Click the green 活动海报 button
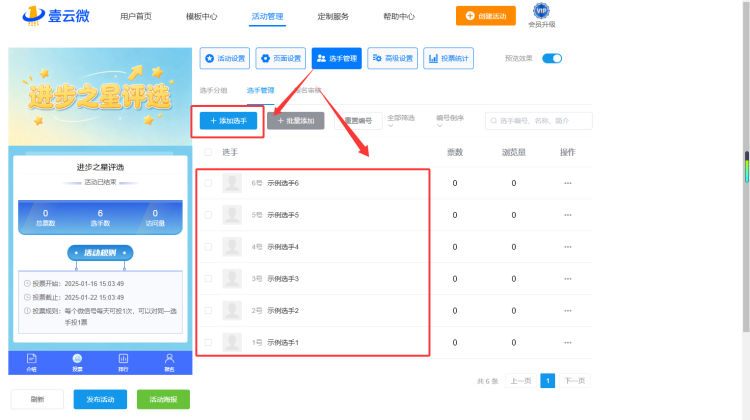This screenshot has width=750, height=420. pos(163,399)
